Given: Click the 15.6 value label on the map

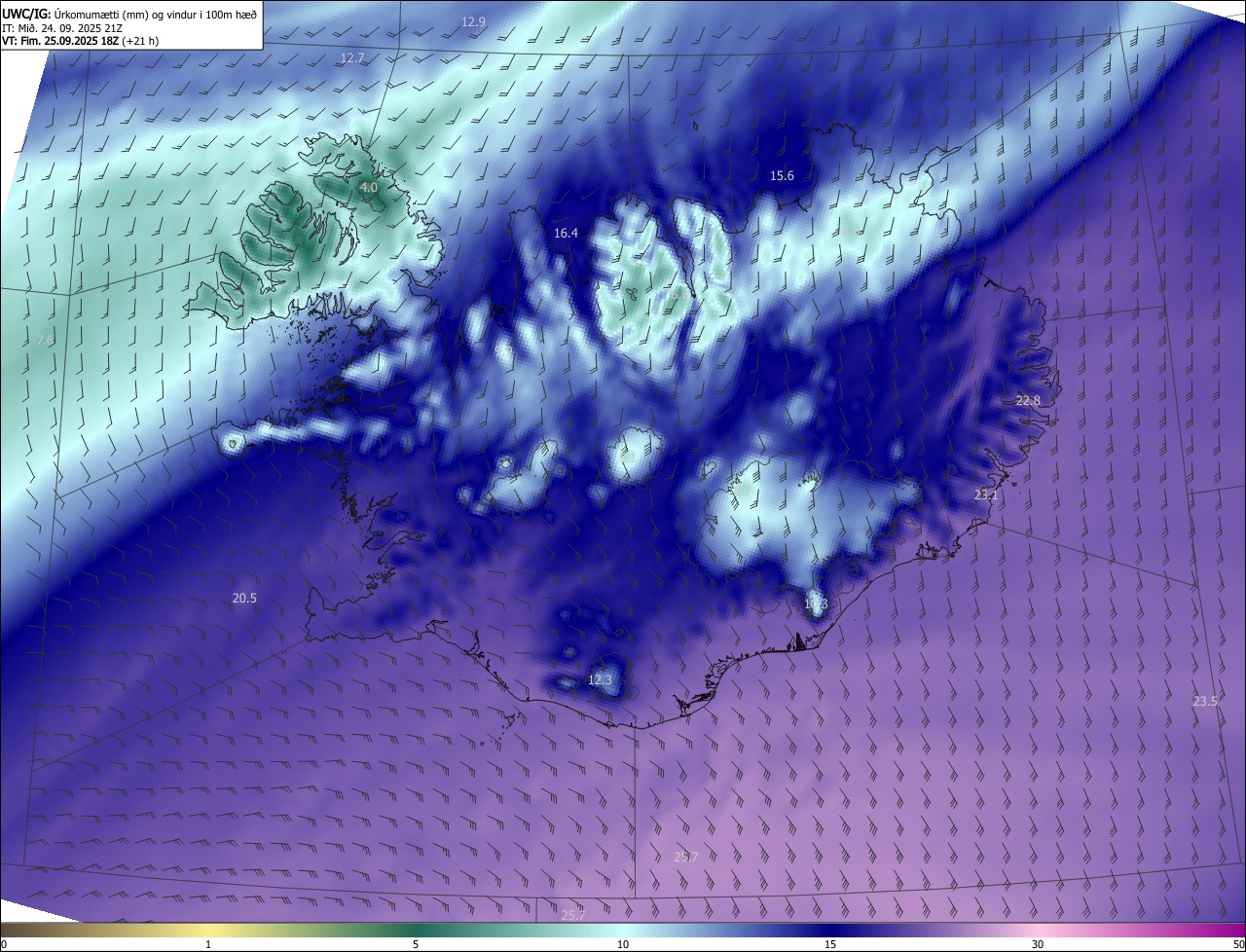Looking at the screenshot, I should (782, 176).
